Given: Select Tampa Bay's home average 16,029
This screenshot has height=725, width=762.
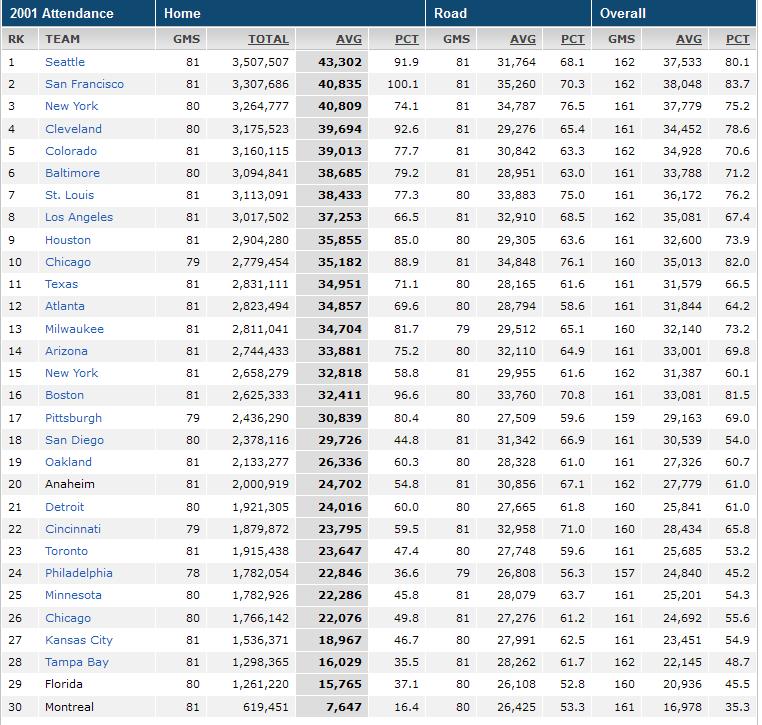Looking at the screenshot, I should pyautogui.click(x=340, y=662).
